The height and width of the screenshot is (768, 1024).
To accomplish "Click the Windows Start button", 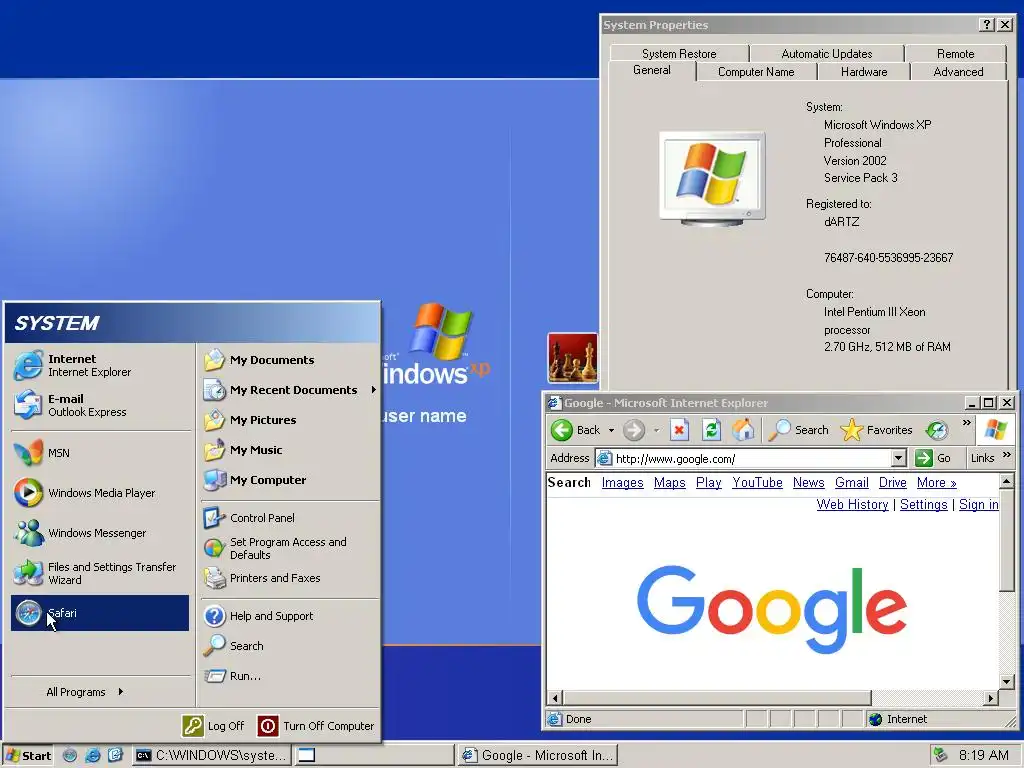I will [x=27, y=756].
